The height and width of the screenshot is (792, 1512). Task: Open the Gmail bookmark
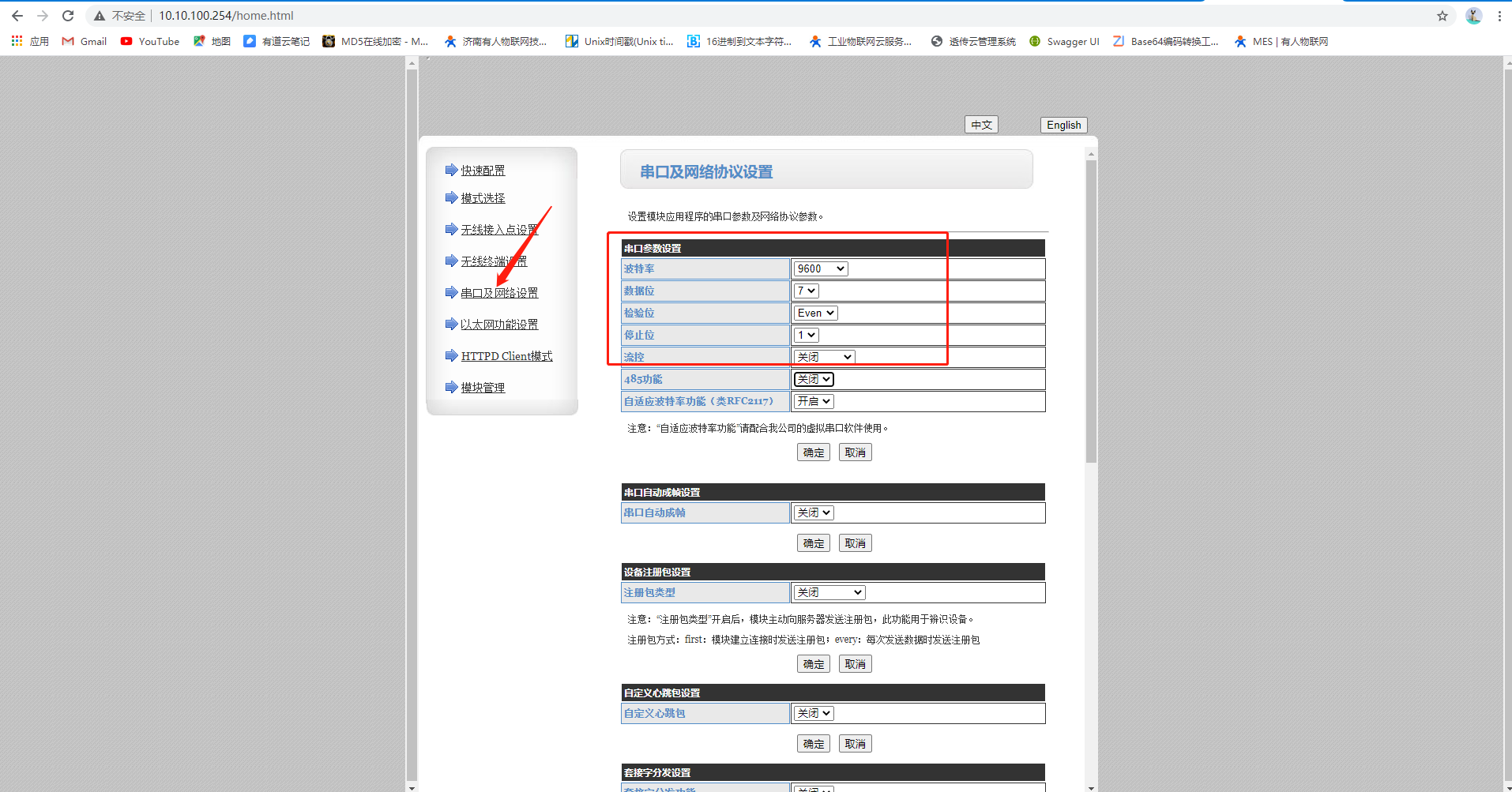[85, 42]
